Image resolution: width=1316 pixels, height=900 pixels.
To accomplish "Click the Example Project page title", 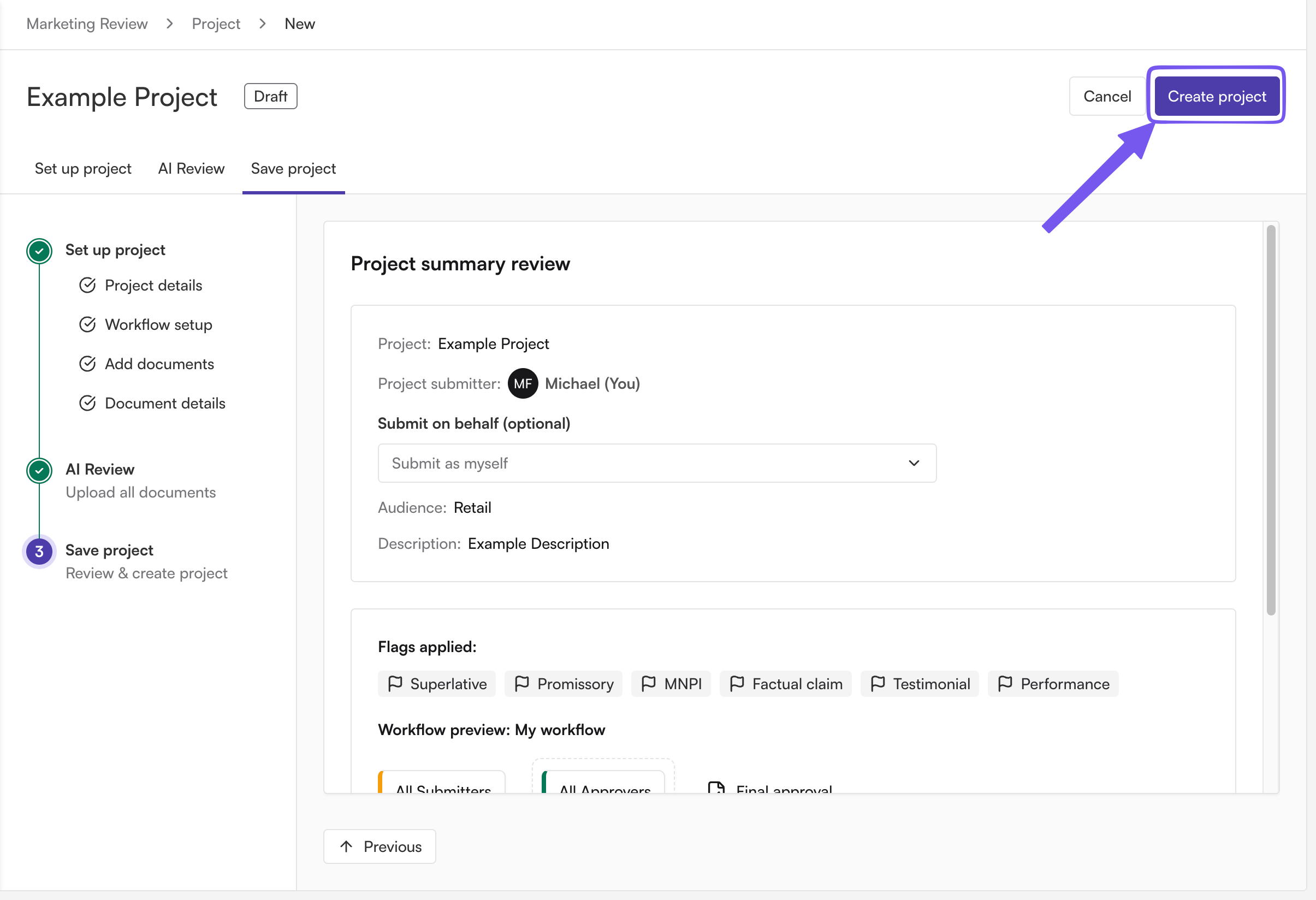I will pos(122,97).
